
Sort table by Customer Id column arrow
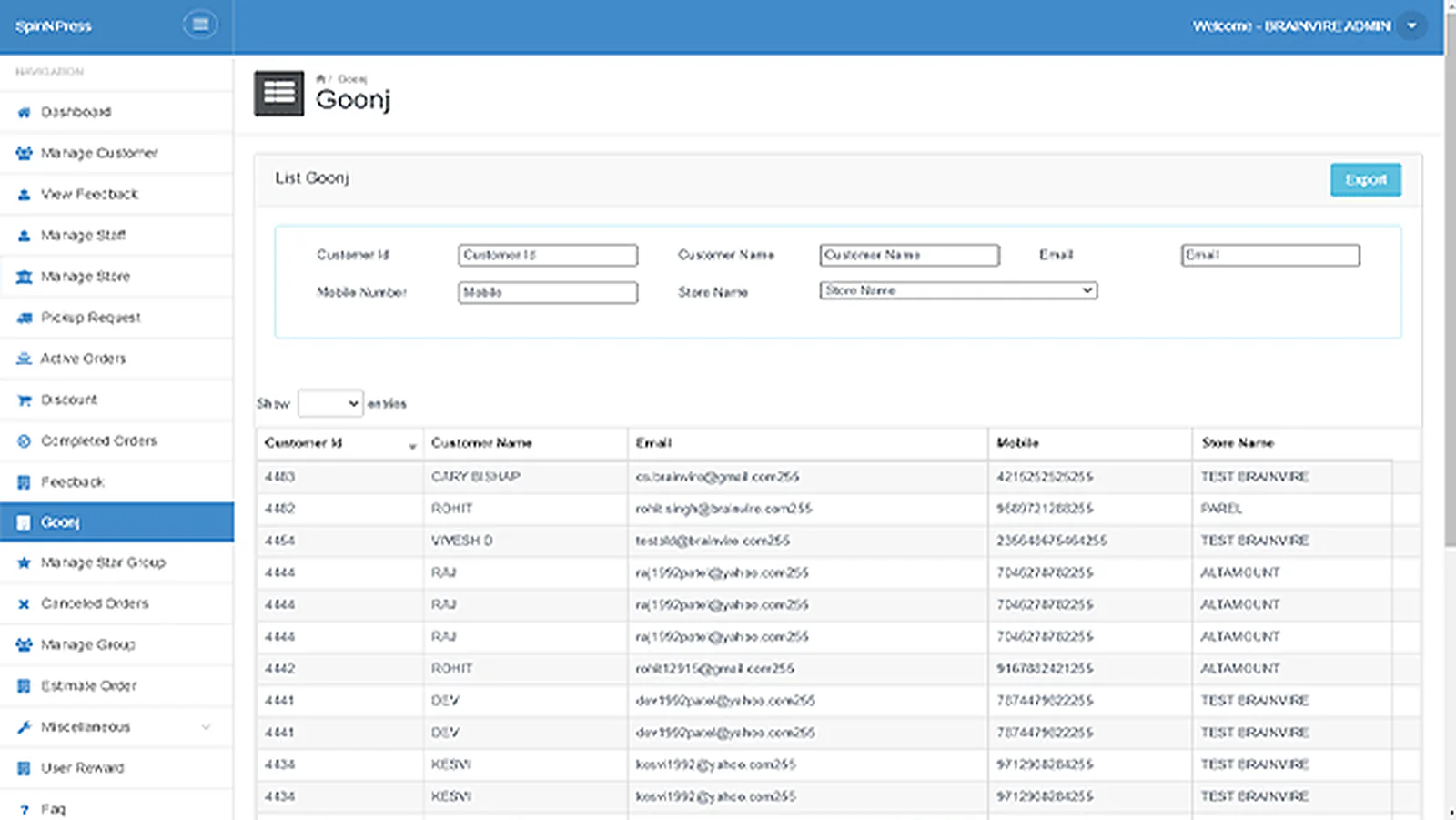(412, 446)
